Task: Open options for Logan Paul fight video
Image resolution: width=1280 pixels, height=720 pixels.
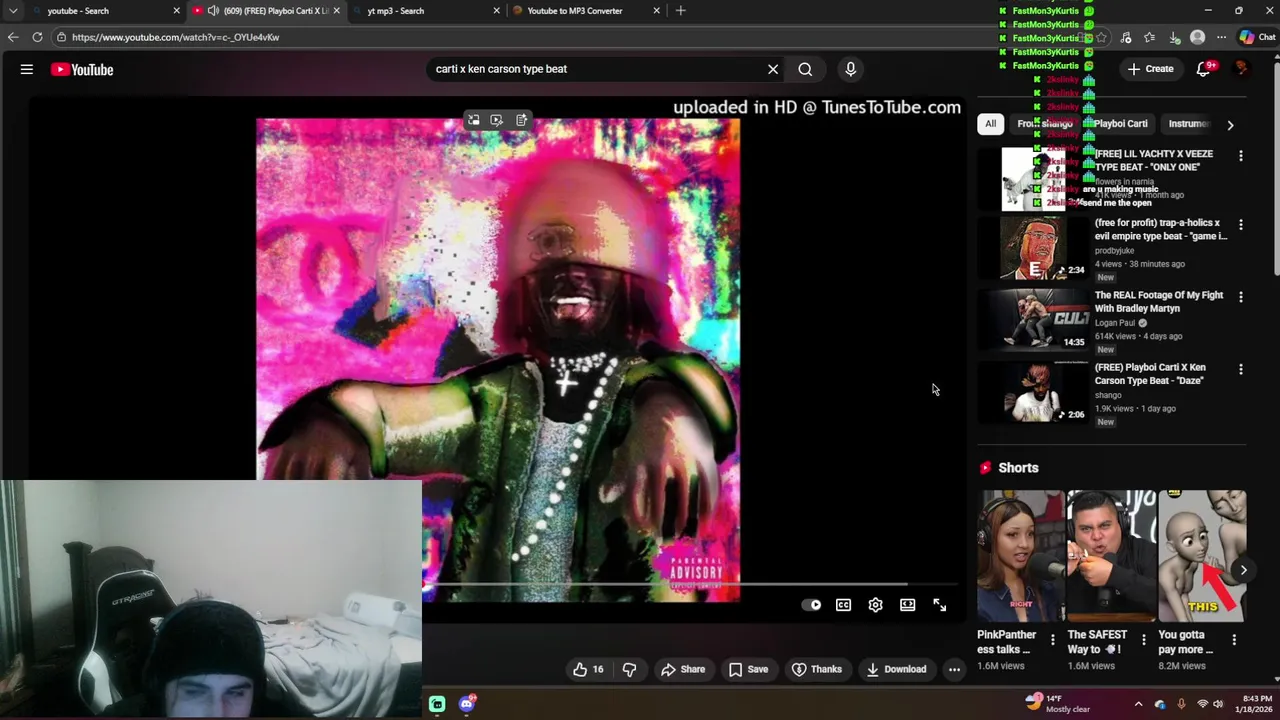Action: coord(1241,297)
